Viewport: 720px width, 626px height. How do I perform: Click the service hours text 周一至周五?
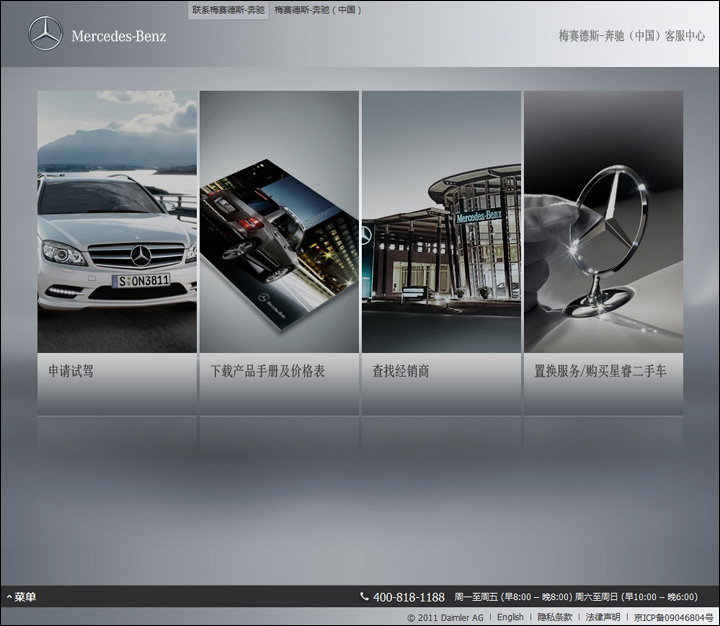576,597
